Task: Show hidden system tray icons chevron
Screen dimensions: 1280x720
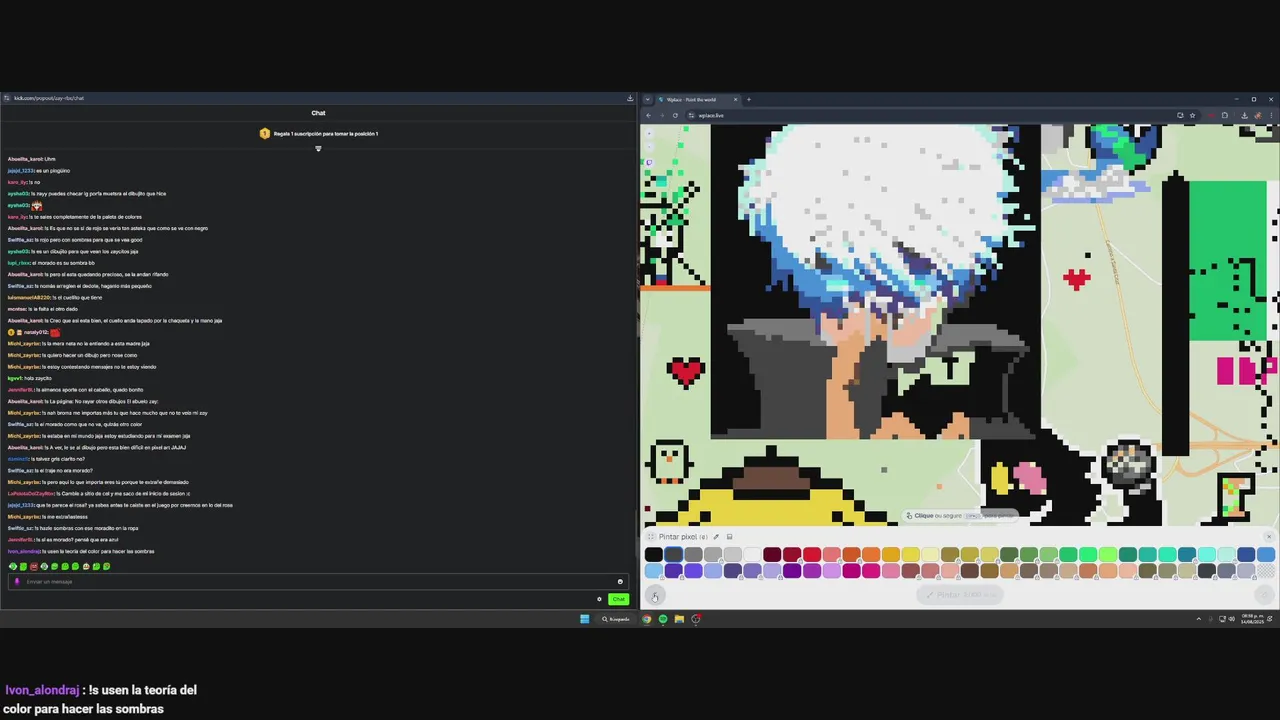Action: pyautogui.click(x=1198, y=619)
